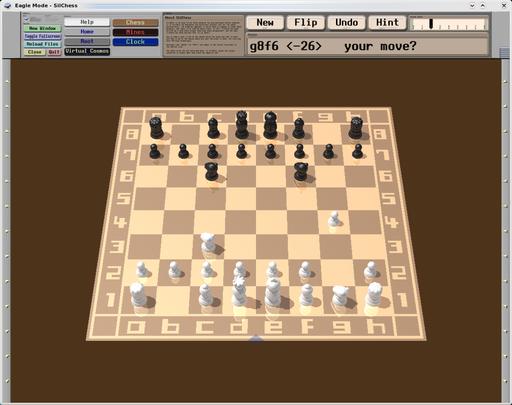The height and width of the screenshot is (405, 512).
Task: Select the white king on e1
Action: pos(273,293)
